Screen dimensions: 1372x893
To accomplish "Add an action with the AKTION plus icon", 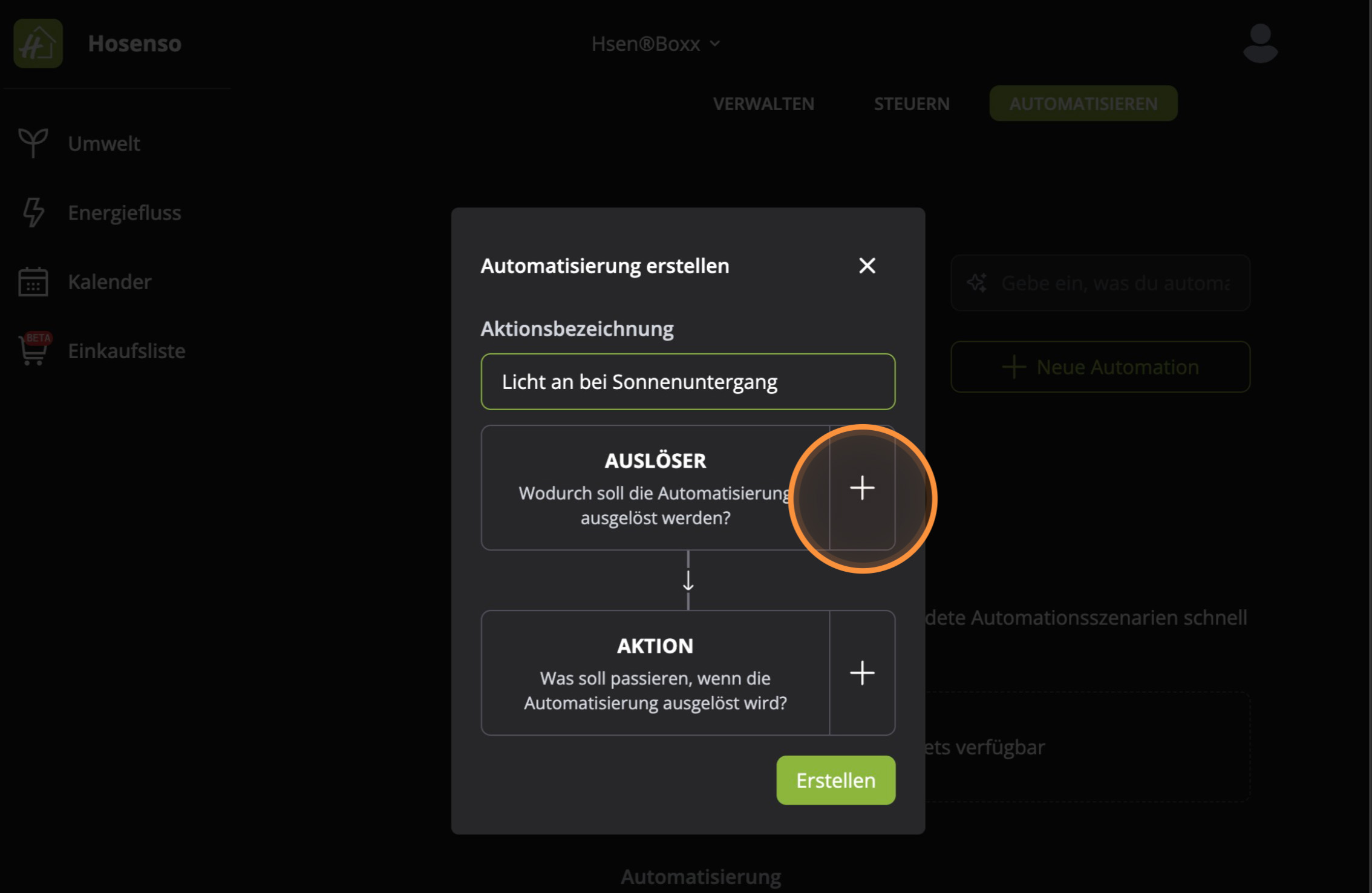I will (x=862, y=673).
